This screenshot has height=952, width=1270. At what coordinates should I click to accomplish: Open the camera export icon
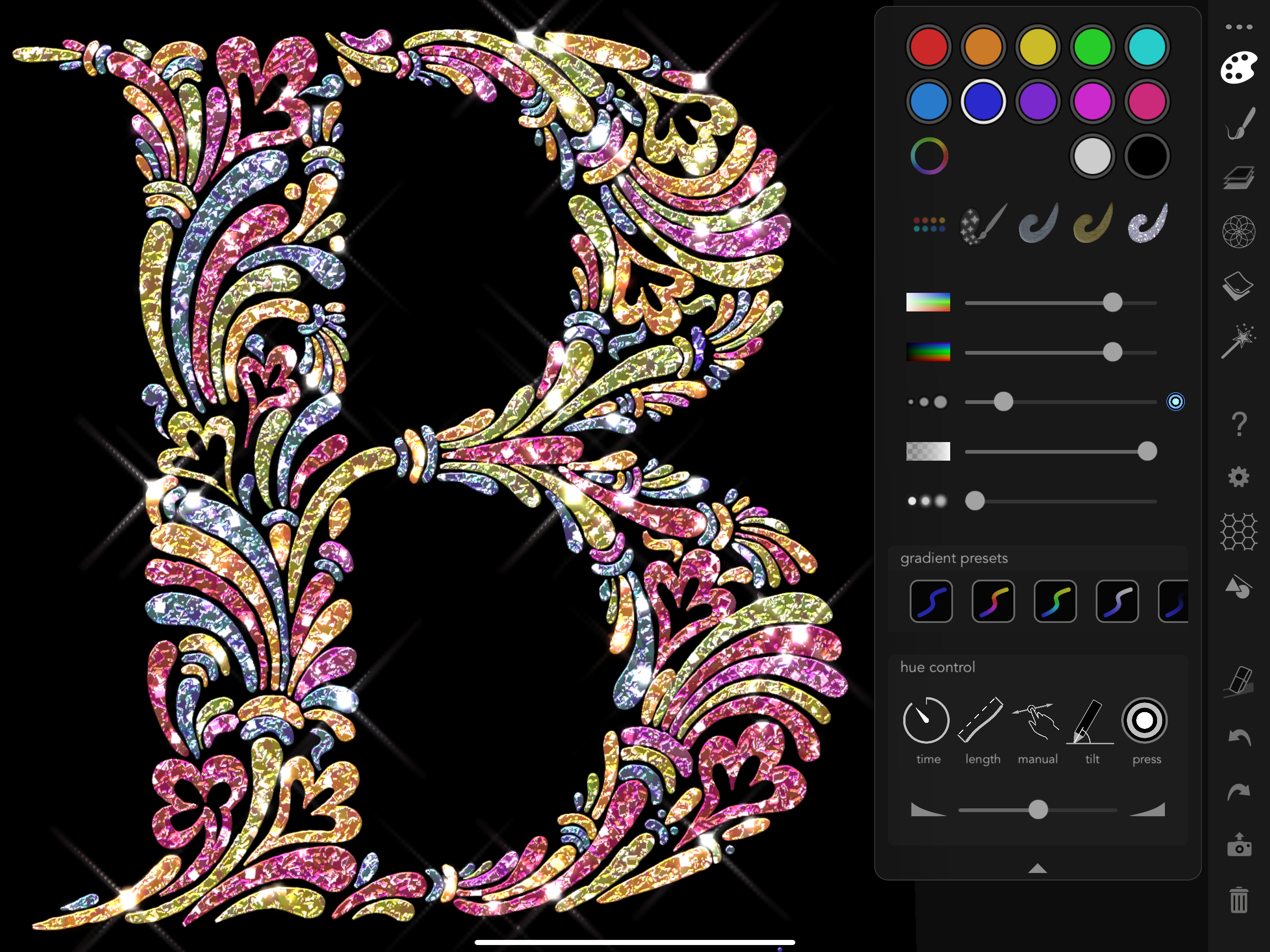tap(1239, 845)
